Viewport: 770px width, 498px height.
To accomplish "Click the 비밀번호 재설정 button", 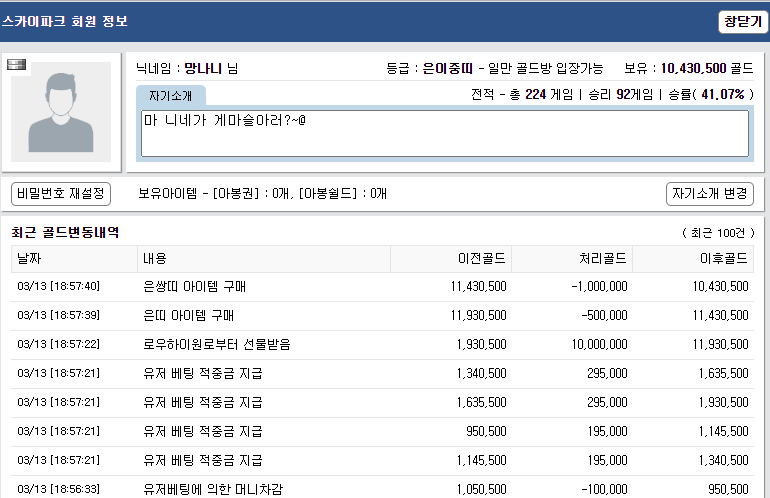I will tap(61, 194).
